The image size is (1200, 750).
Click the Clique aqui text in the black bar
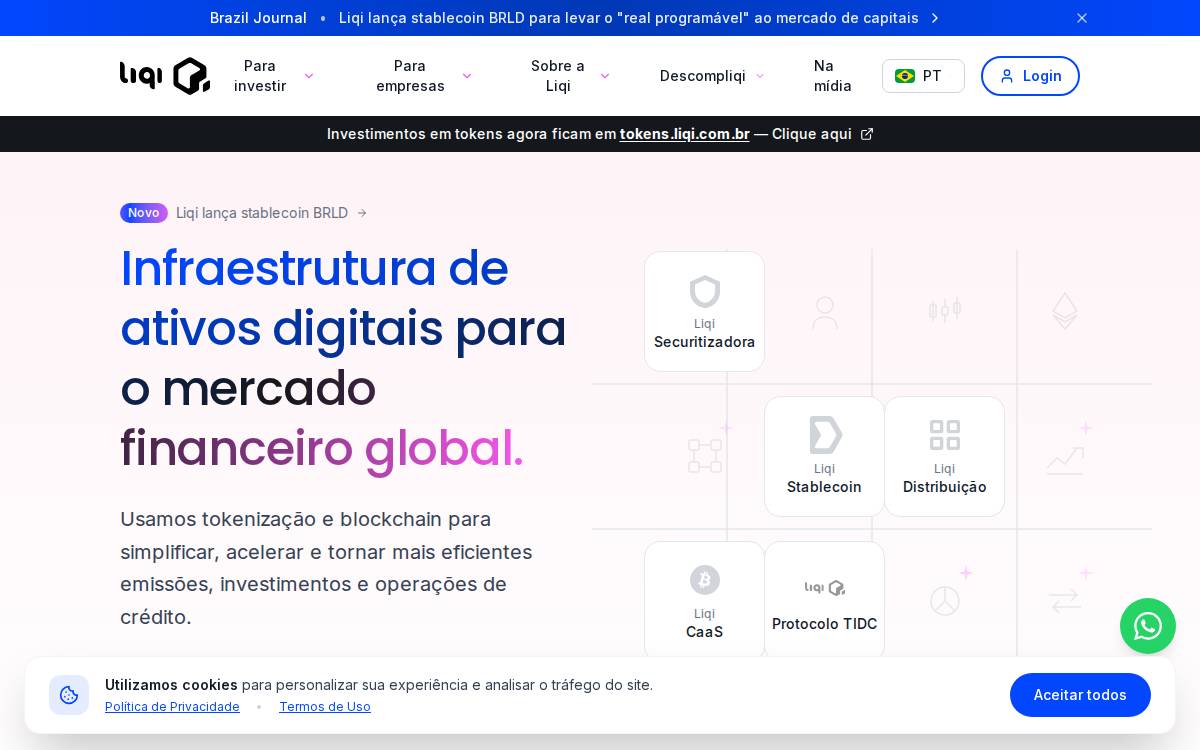pyautogui.click(x=812, y=134)
